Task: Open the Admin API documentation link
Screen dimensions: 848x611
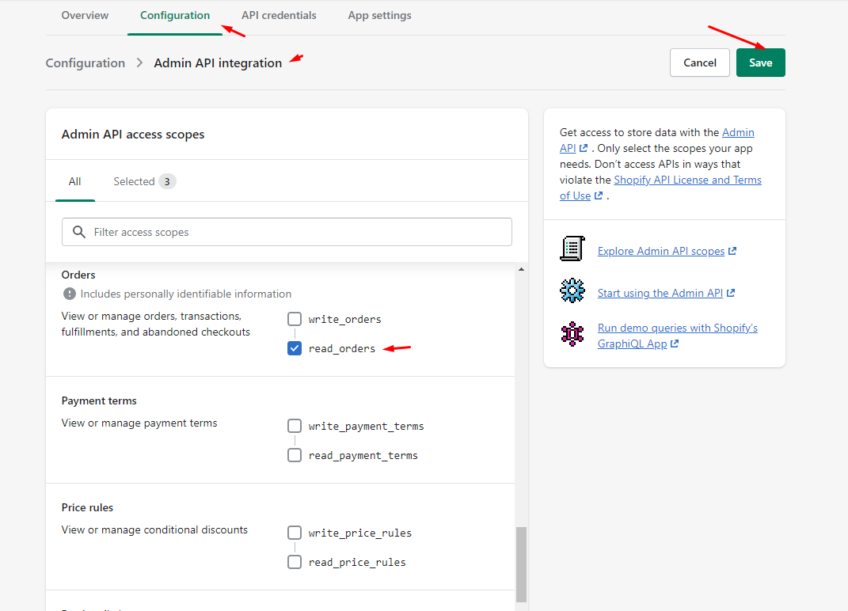Action: point(738,132)
